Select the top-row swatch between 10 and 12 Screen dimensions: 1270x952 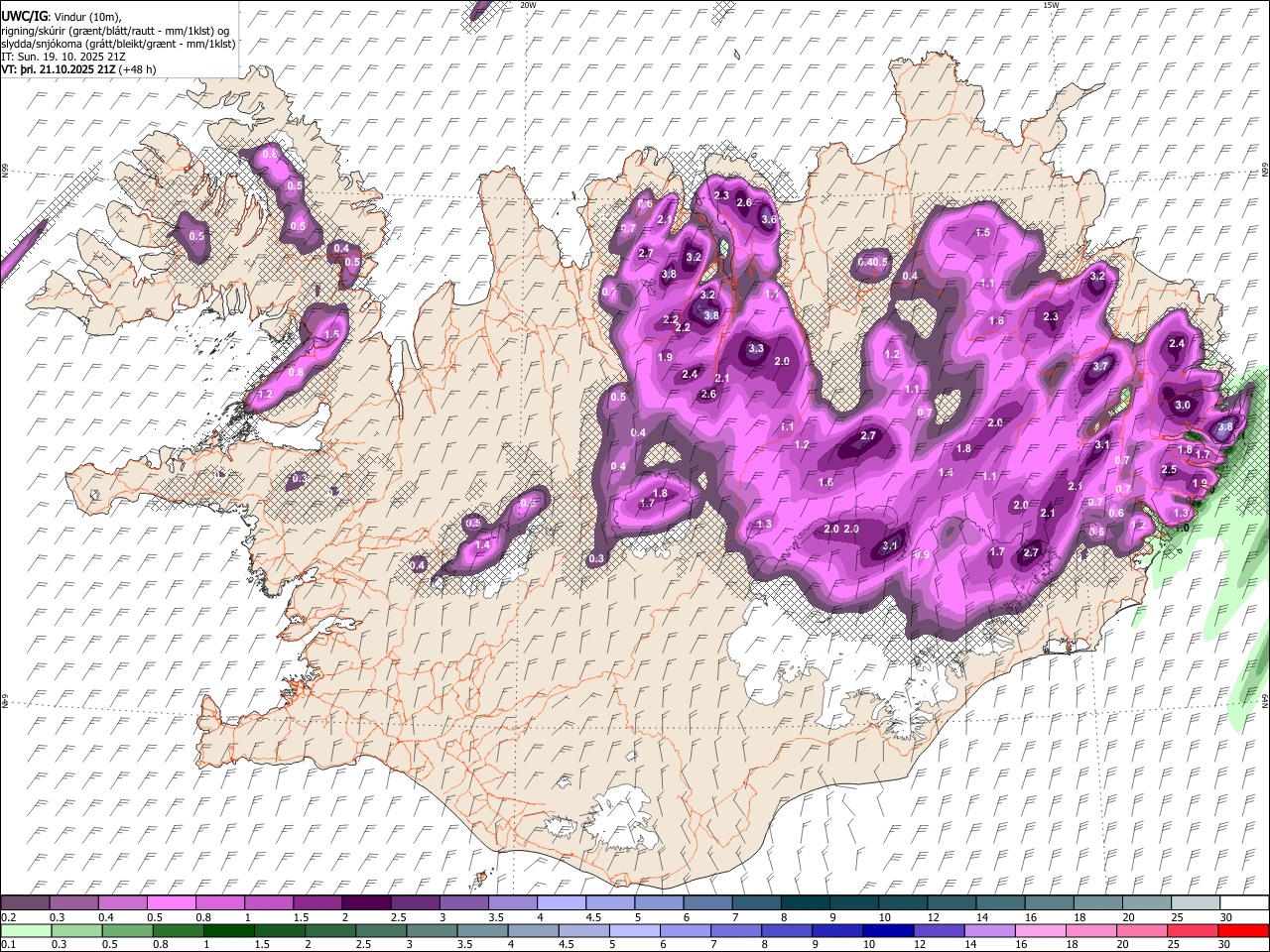coord(902,902)
